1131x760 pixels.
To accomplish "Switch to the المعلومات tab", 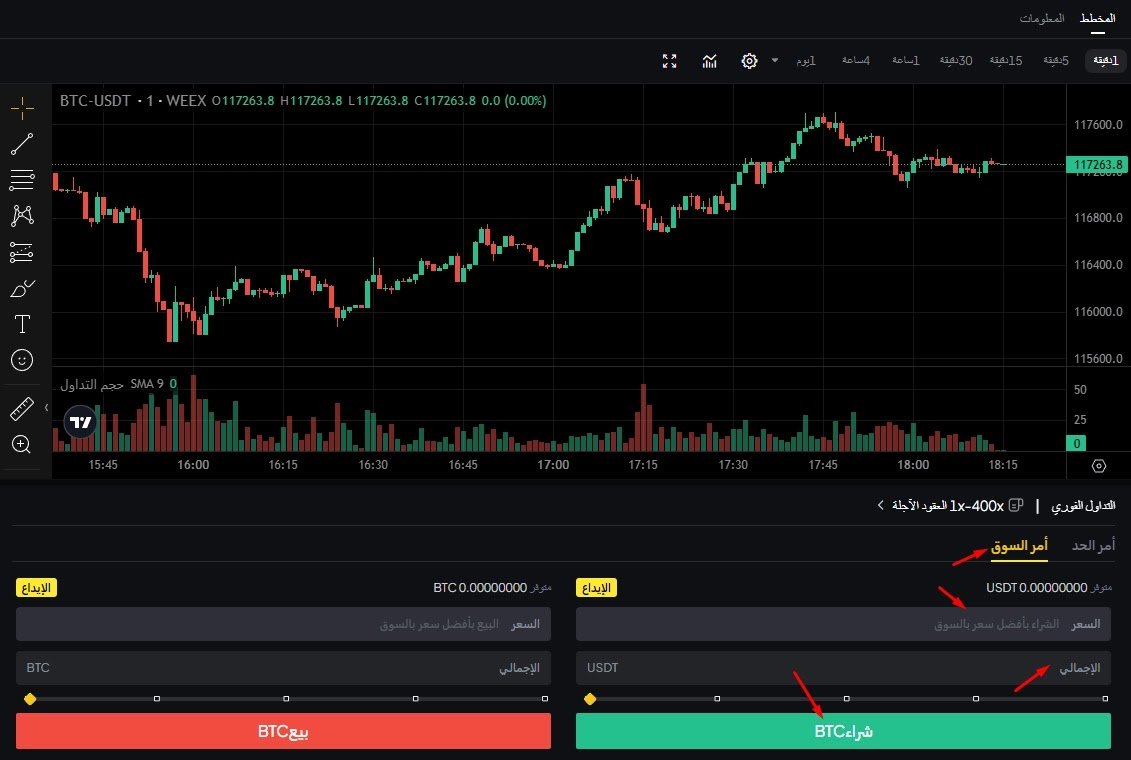I will (x=1041, y=19).
